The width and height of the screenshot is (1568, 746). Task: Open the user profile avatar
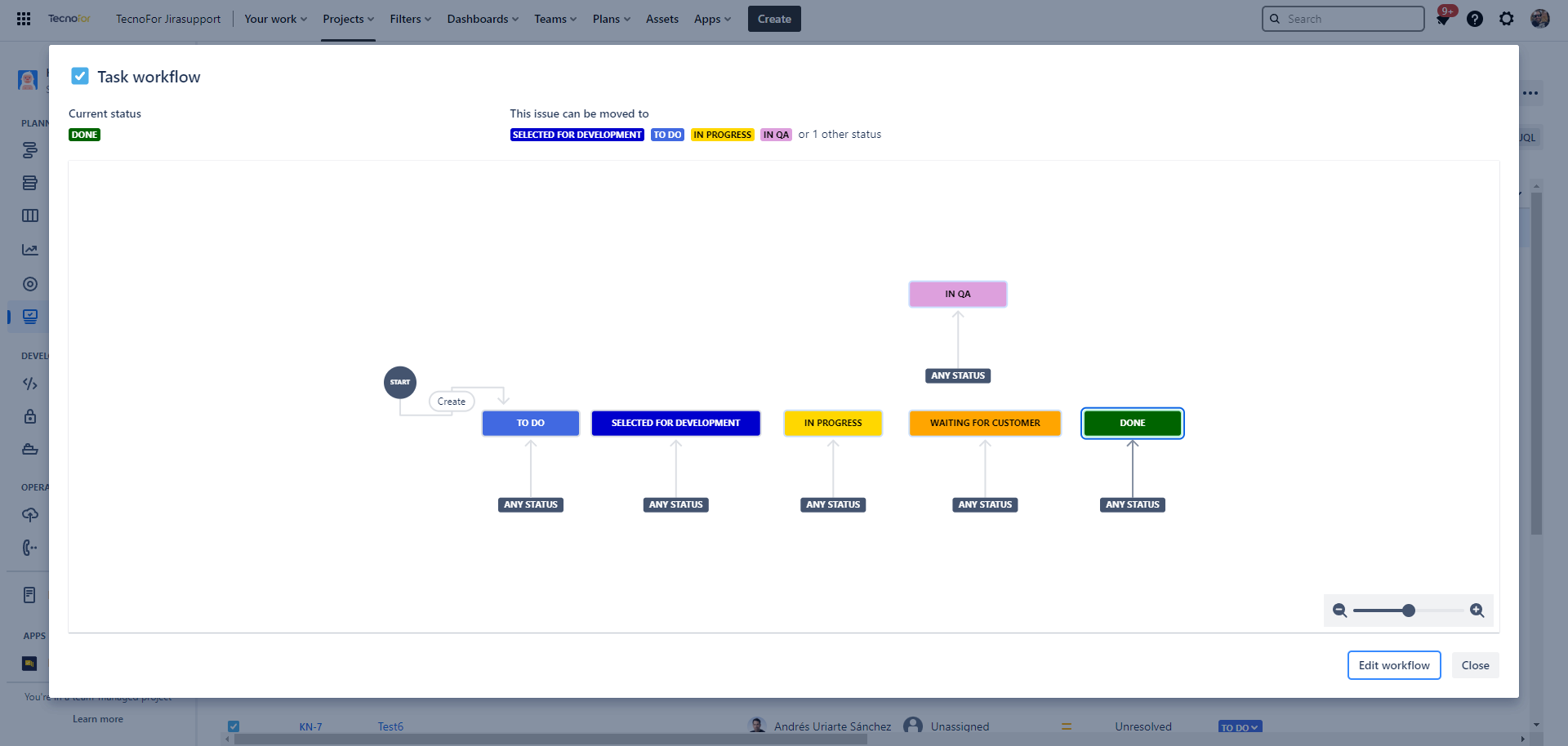click(x=1539, y=19)
